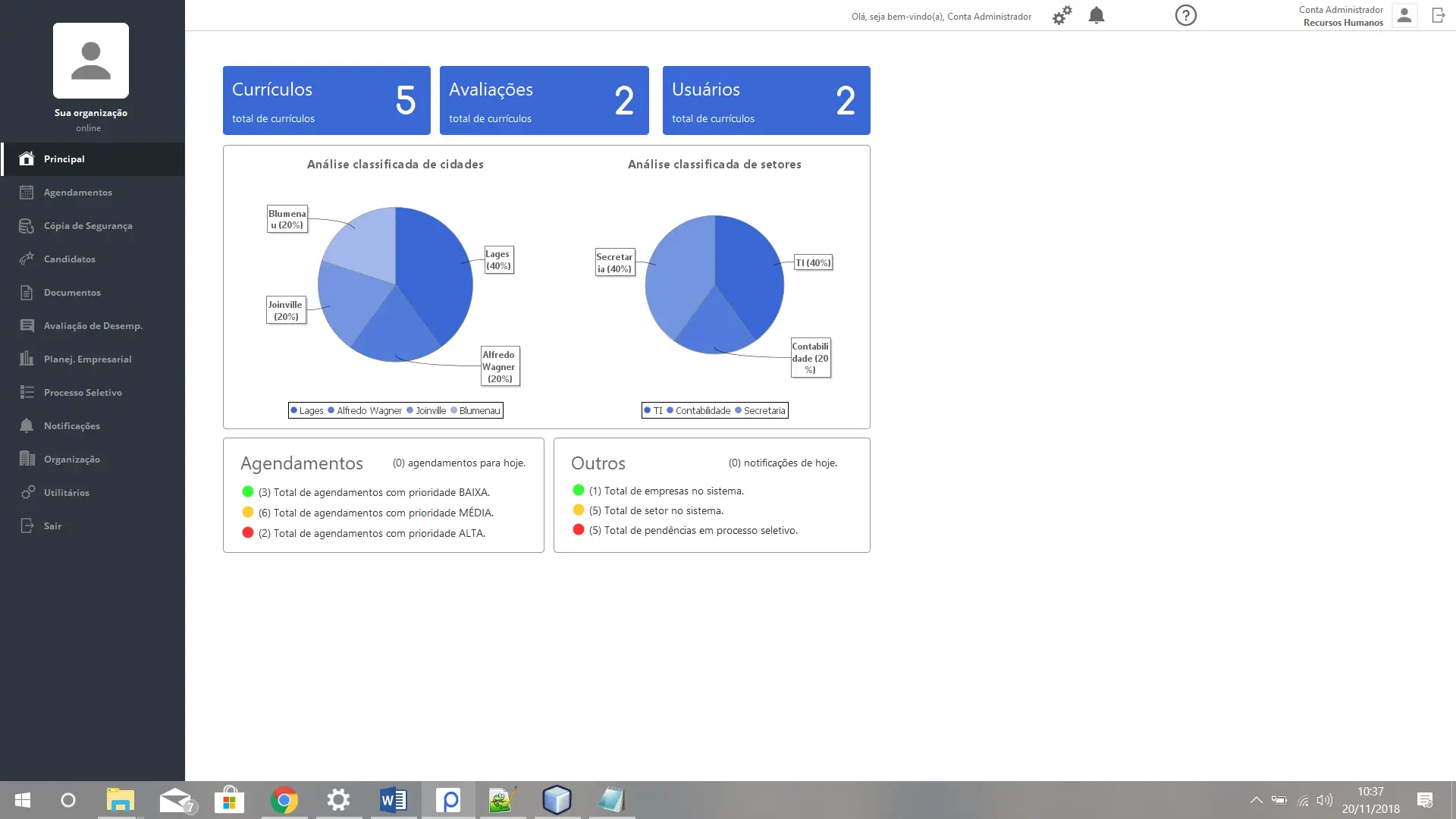Screen dimensions: 1456x819
Task: Click the Organização building icon
Action: 27,459
